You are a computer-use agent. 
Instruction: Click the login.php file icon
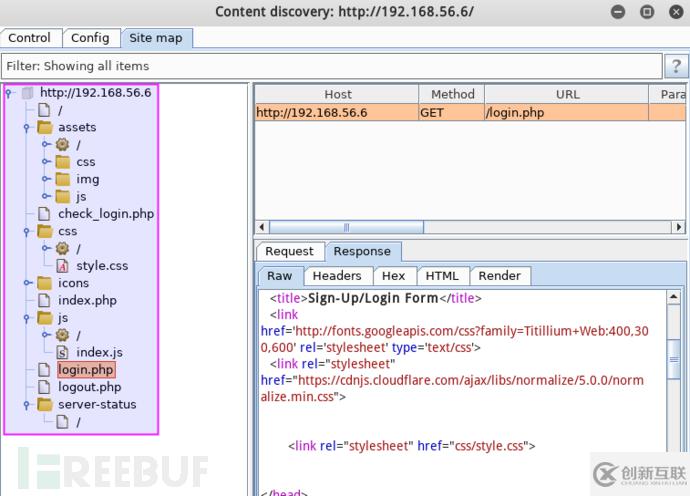coord(44,370)
